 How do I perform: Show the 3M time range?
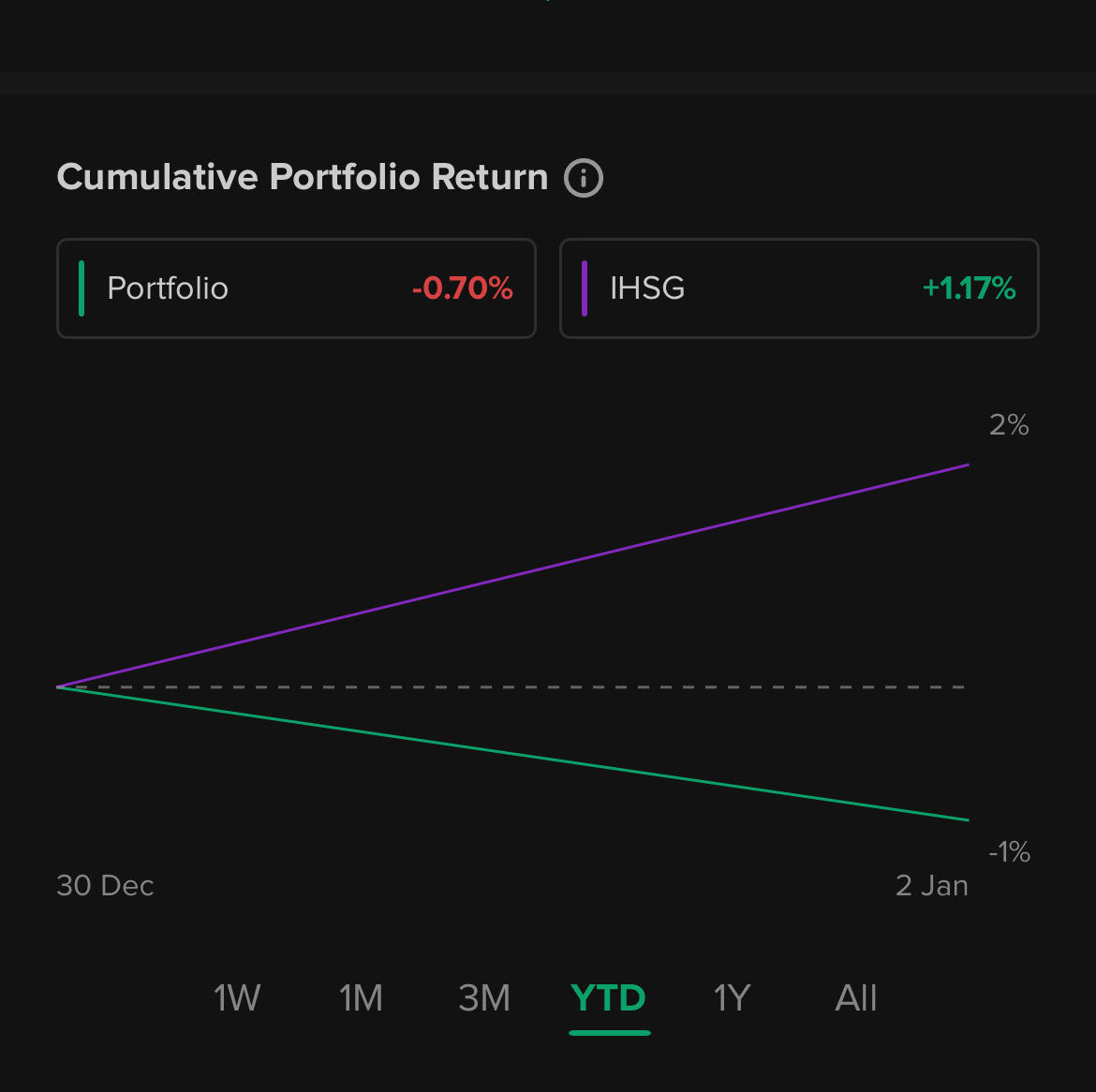(484, 998)
